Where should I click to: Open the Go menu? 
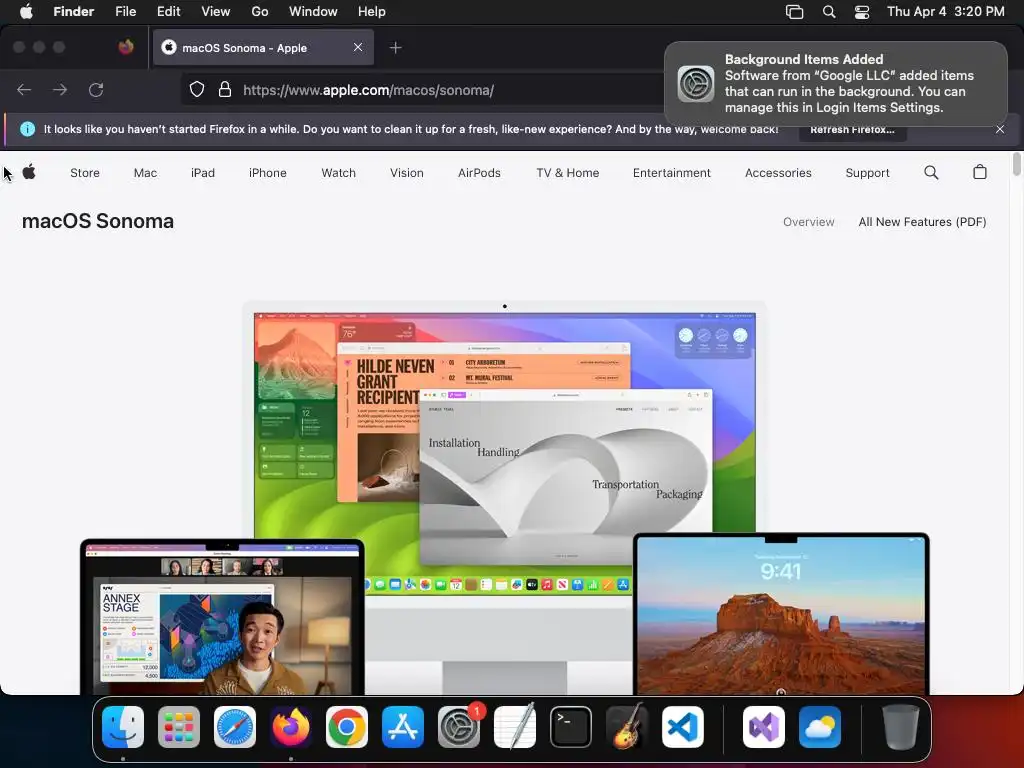tap(260, 12)
